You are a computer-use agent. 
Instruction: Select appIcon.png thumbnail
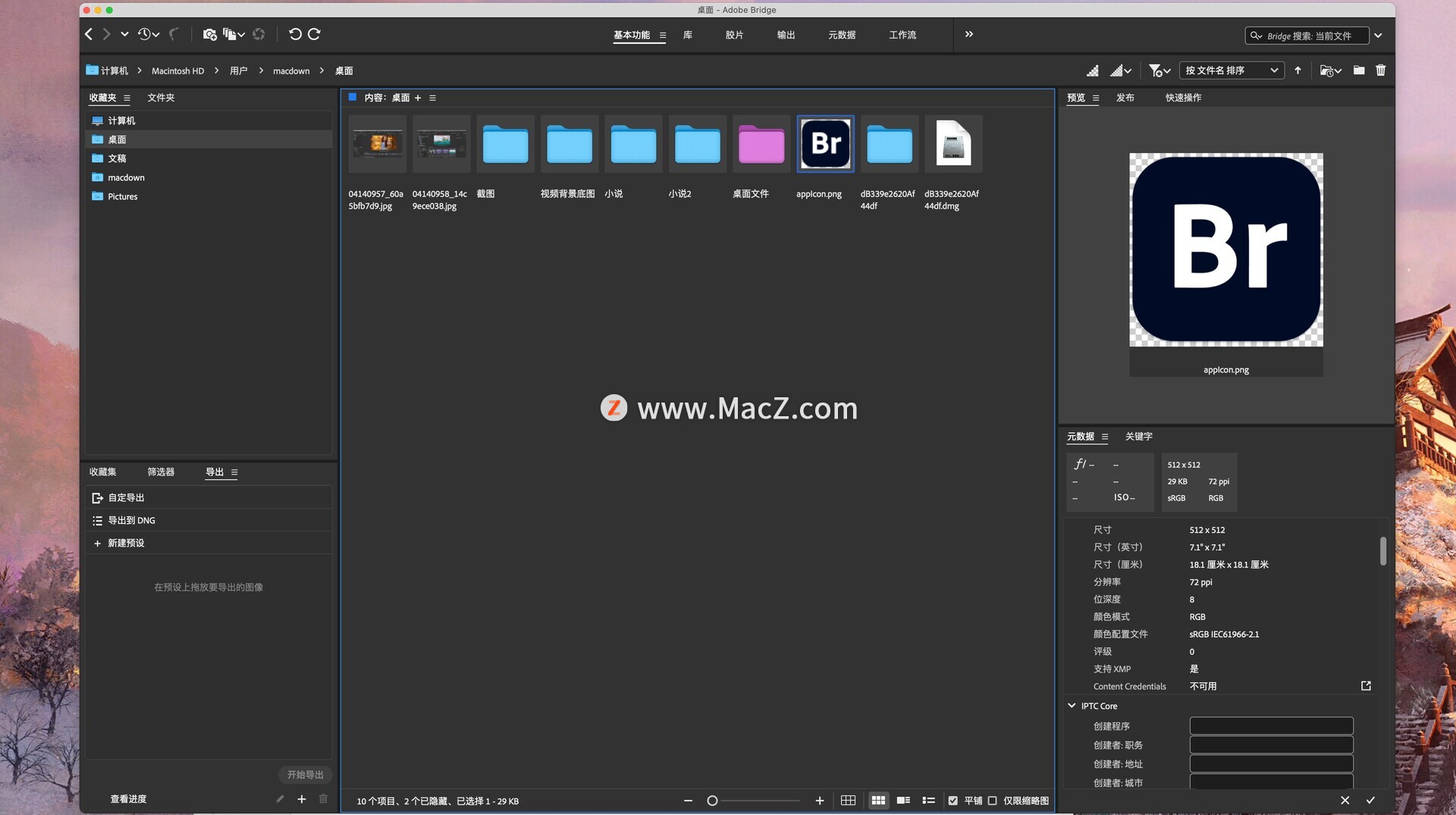coord(825,144)
